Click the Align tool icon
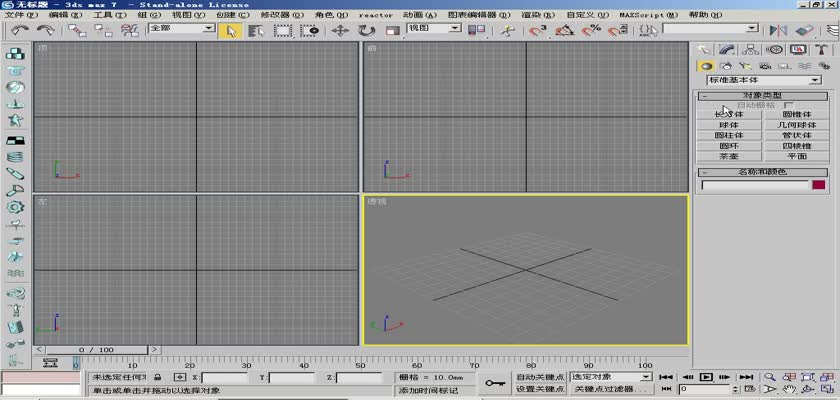 tap(804, 31)
